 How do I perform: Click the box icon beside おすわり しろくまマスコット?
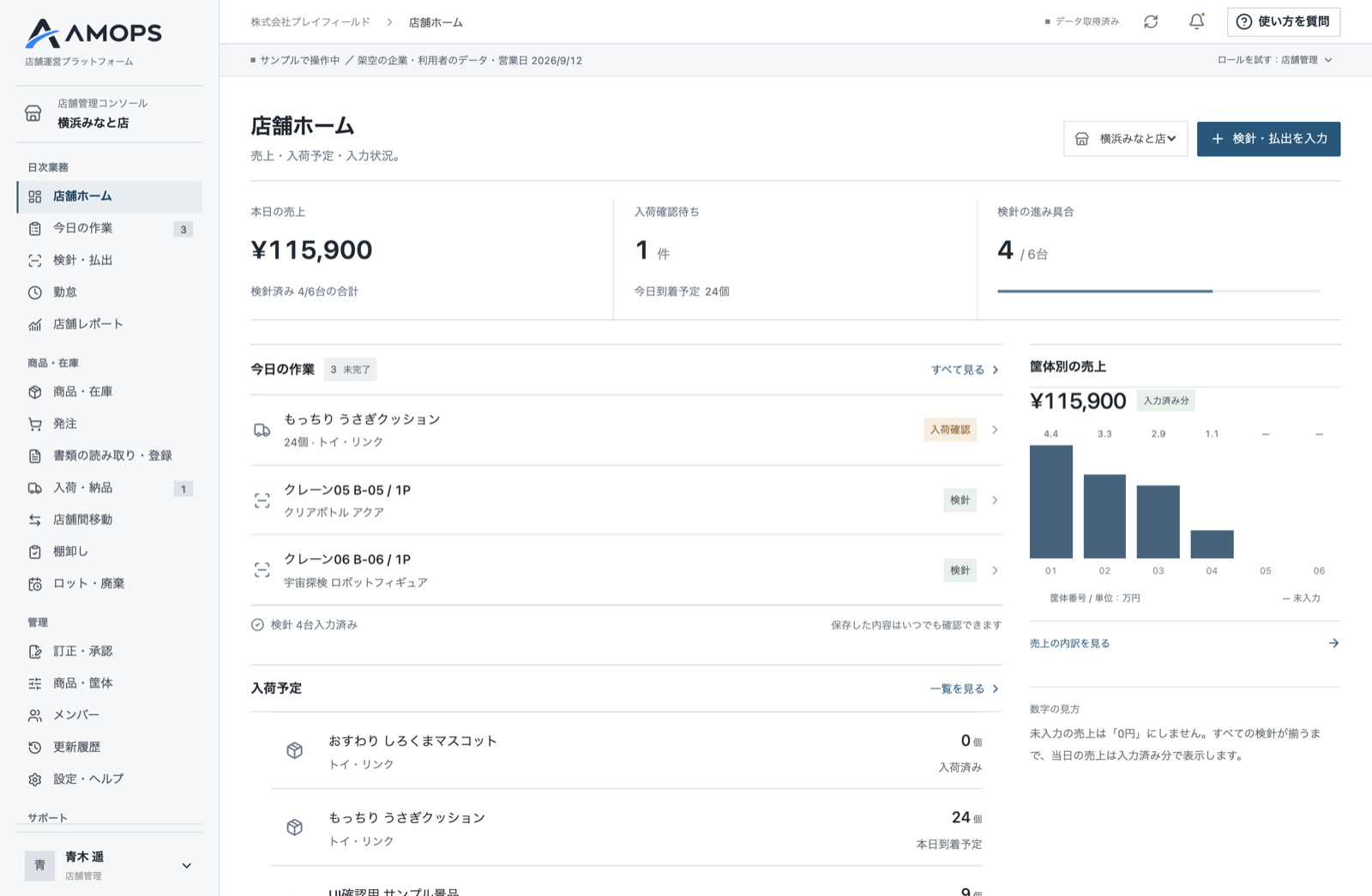click(x=294, y=750)
